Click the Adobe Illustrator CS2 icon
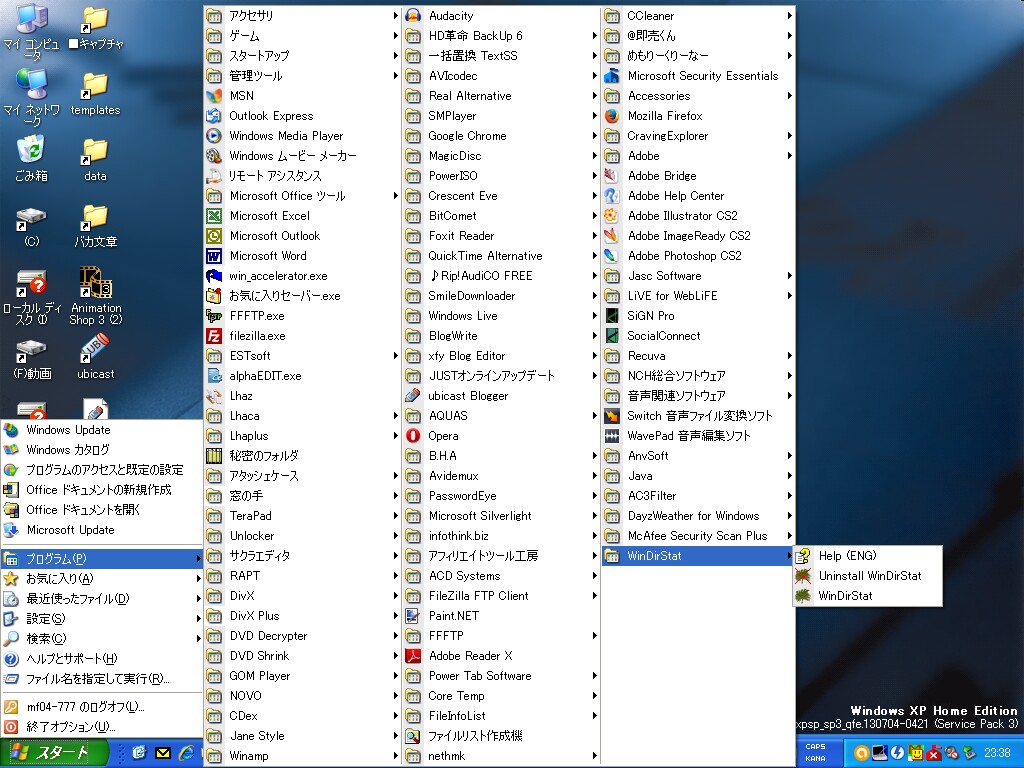The height and width of the screenshot is (768, 1024). 611,216
